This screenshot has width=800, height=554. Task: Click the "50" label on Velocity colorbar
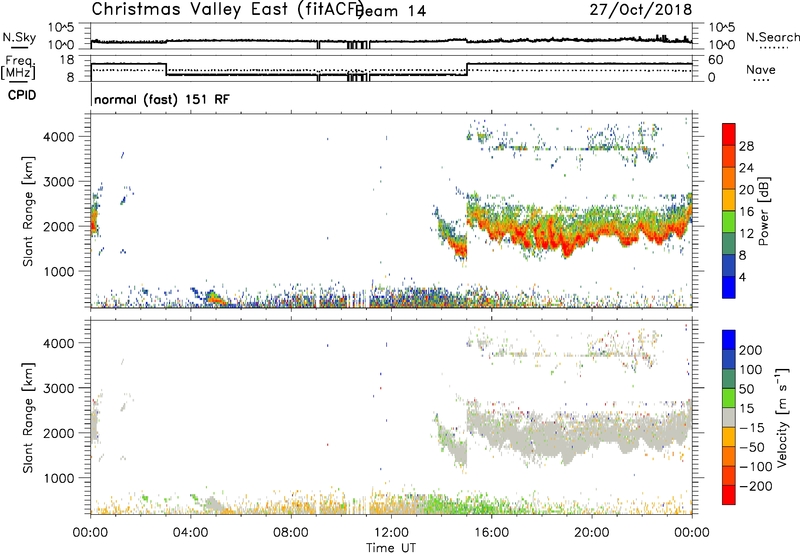tap(746, 389)
